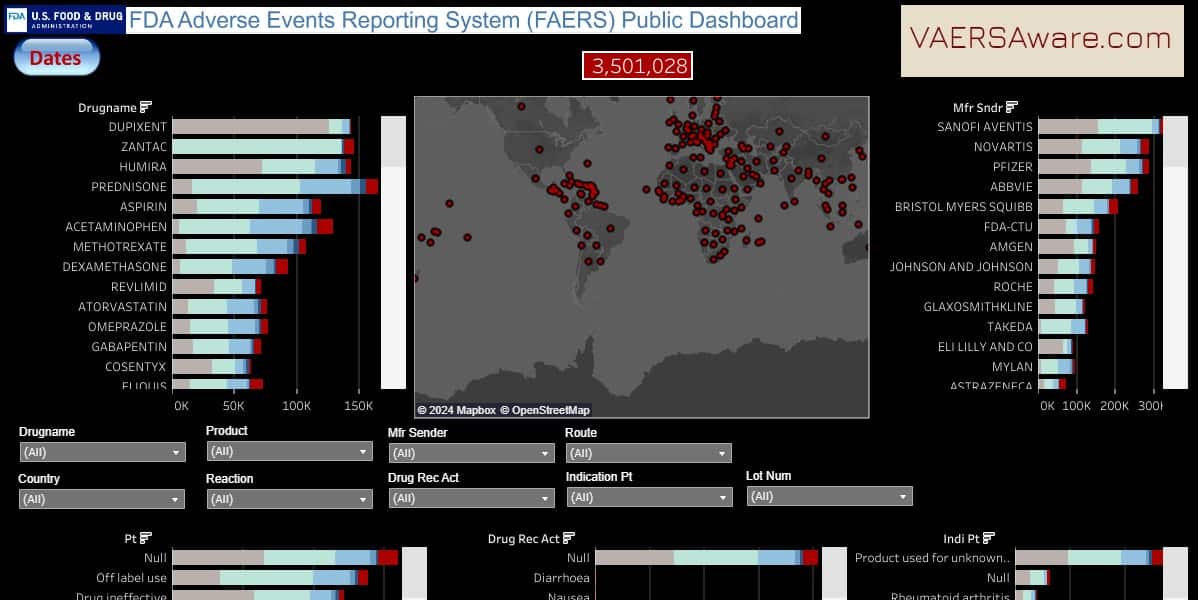This screenshot has width=1198, height=600.
Task: Sort the Drug Rec Act chart with its sort icon
Action: pyautogui.click(x=568, y=538)
